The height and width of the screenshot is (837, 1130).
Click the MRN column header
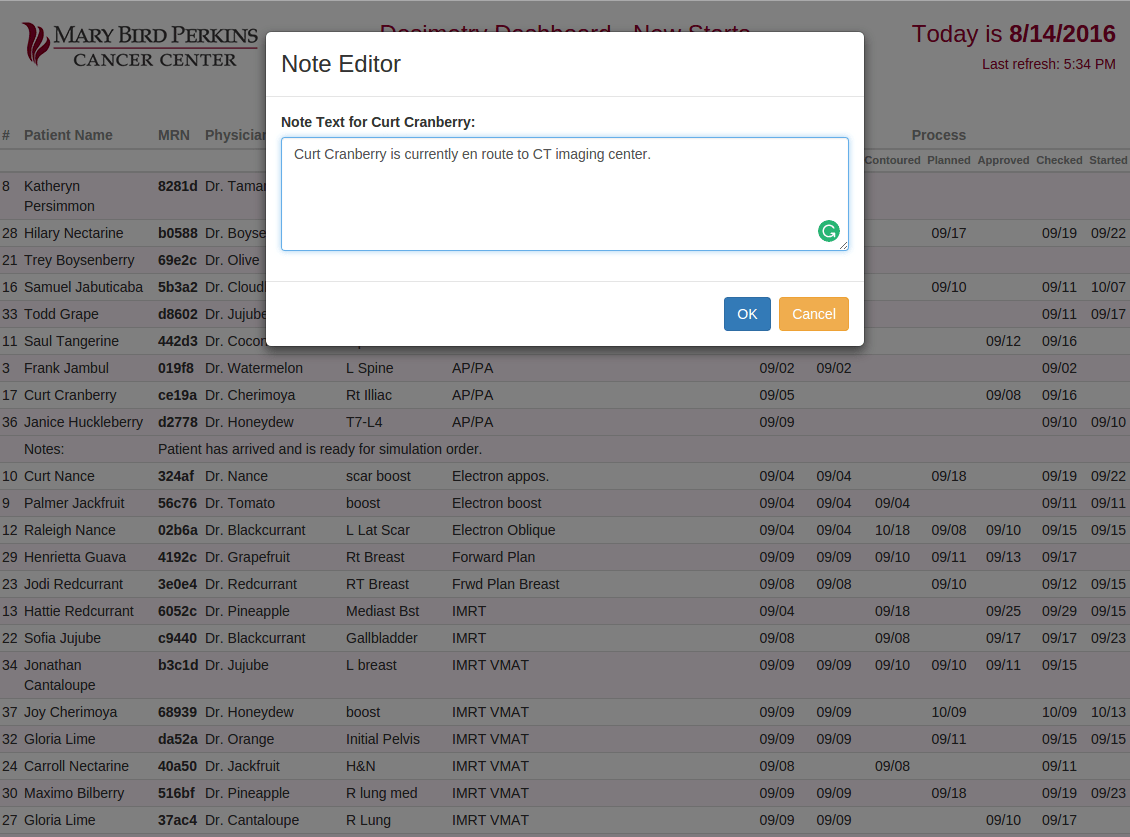click(173, 135)
